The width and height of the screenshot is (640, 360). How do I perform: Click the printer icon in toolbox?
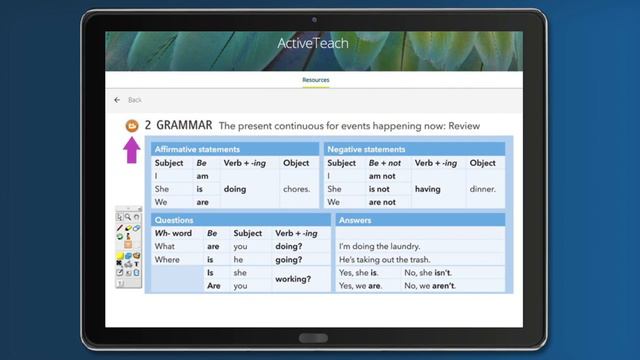(128, 264)
